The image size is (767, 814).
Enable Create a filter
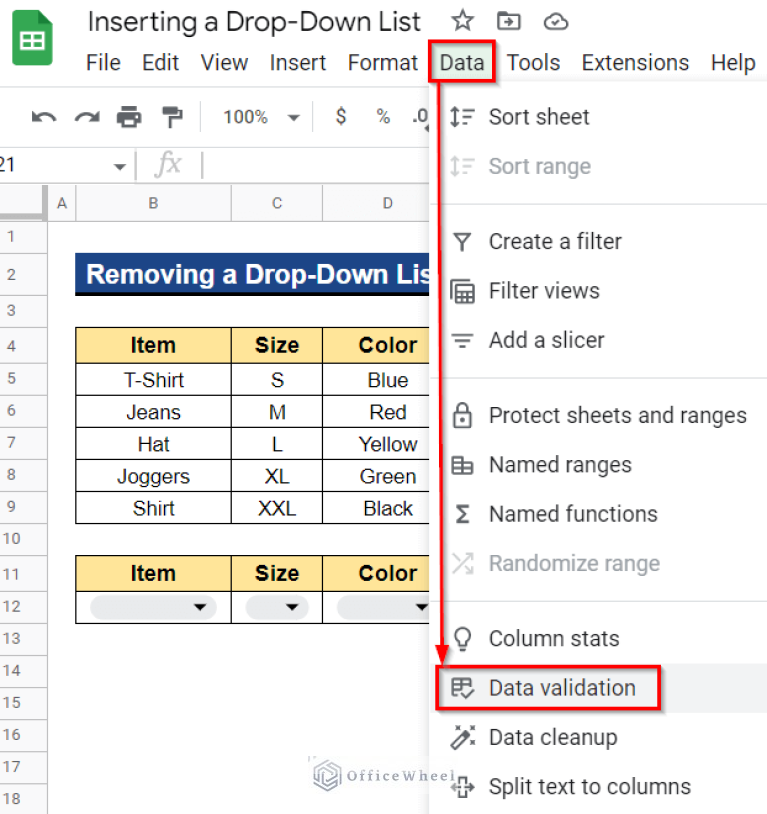point(553,241)
